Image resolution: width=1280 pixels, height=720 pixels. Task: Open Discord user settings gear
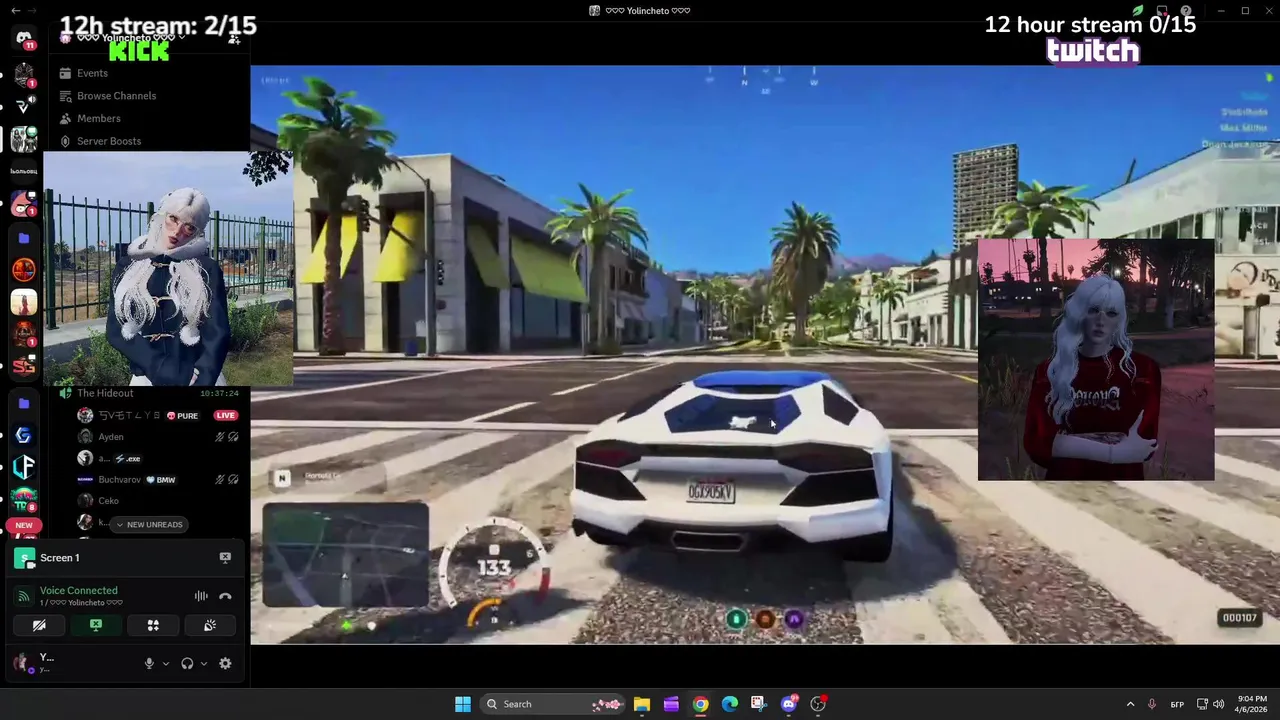click(225, 663)
